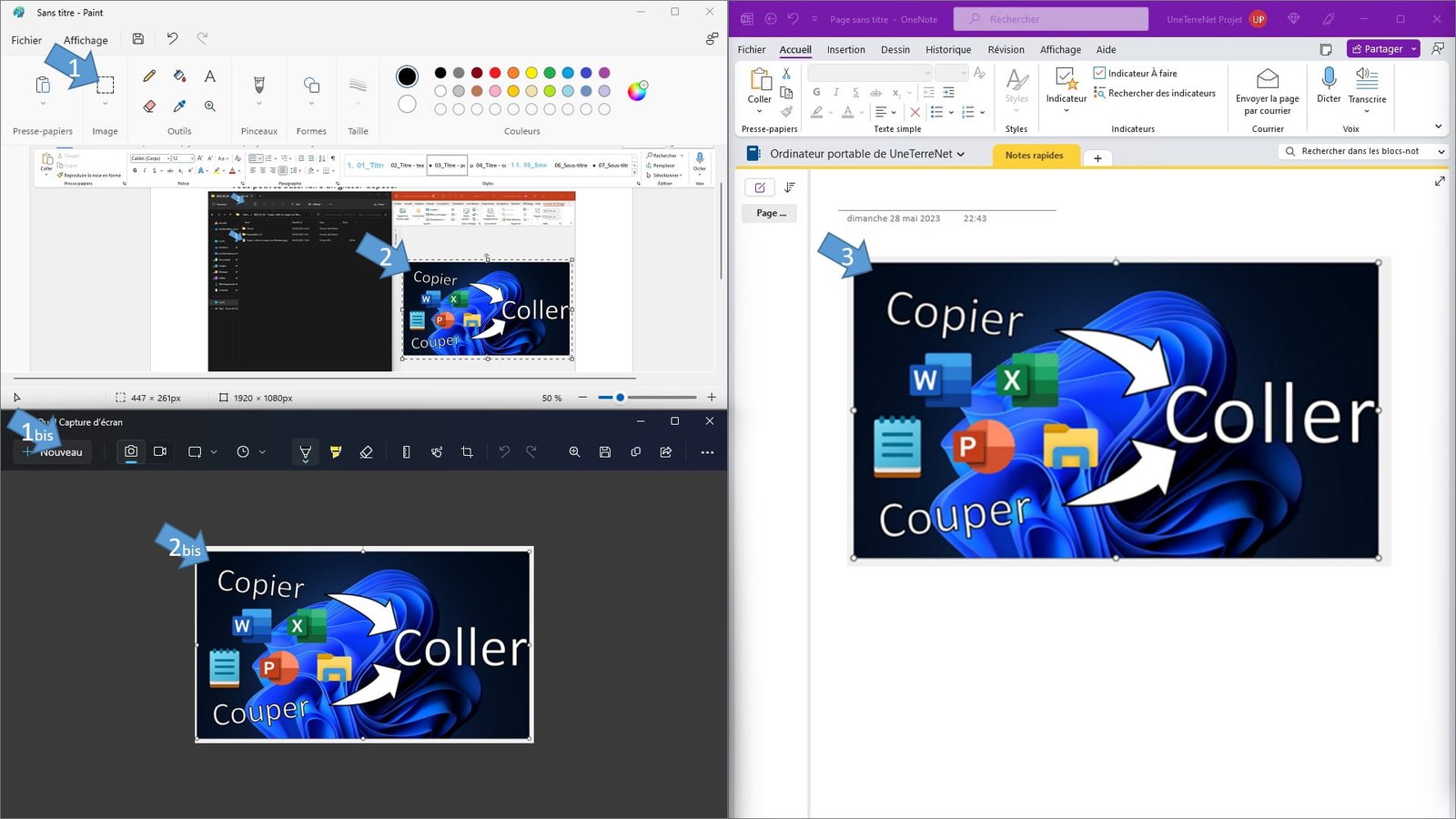Switch to the Insertion tab in OneNote
The width and height of the screenshot is (1456, 819).
pos(845,49)
